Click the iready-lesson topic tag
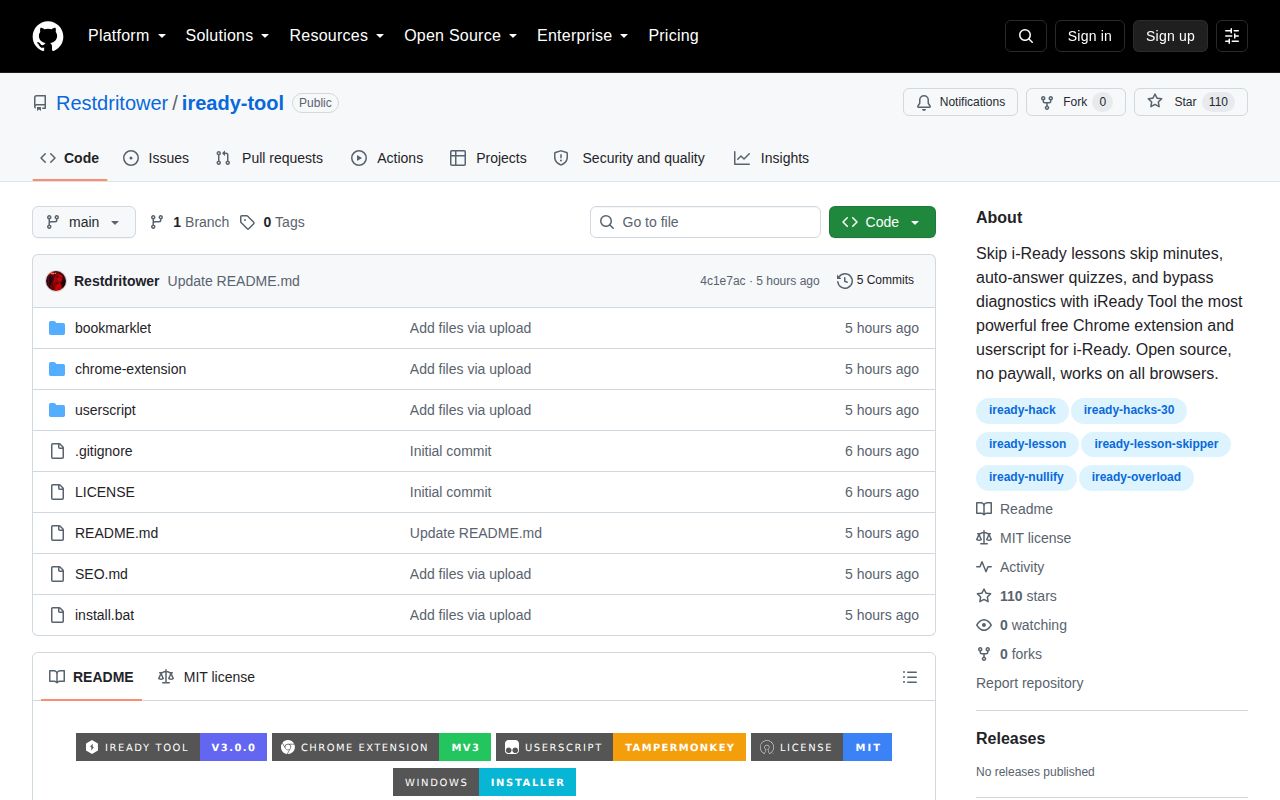 tap(1027, 444)
